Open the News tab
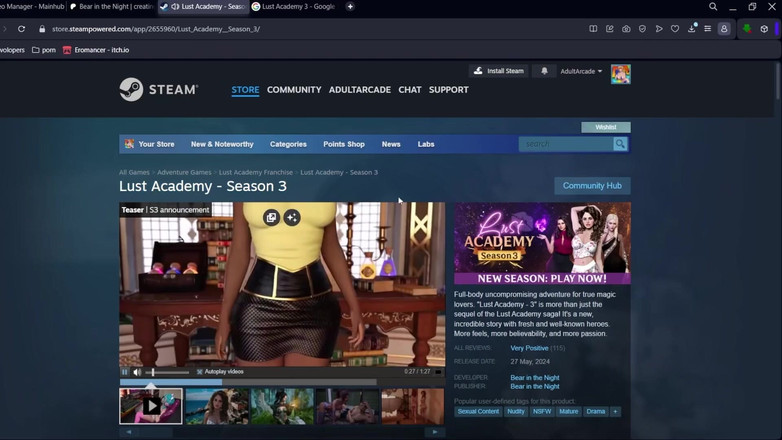This screenshot has height=440, width=782. point(391,144)
